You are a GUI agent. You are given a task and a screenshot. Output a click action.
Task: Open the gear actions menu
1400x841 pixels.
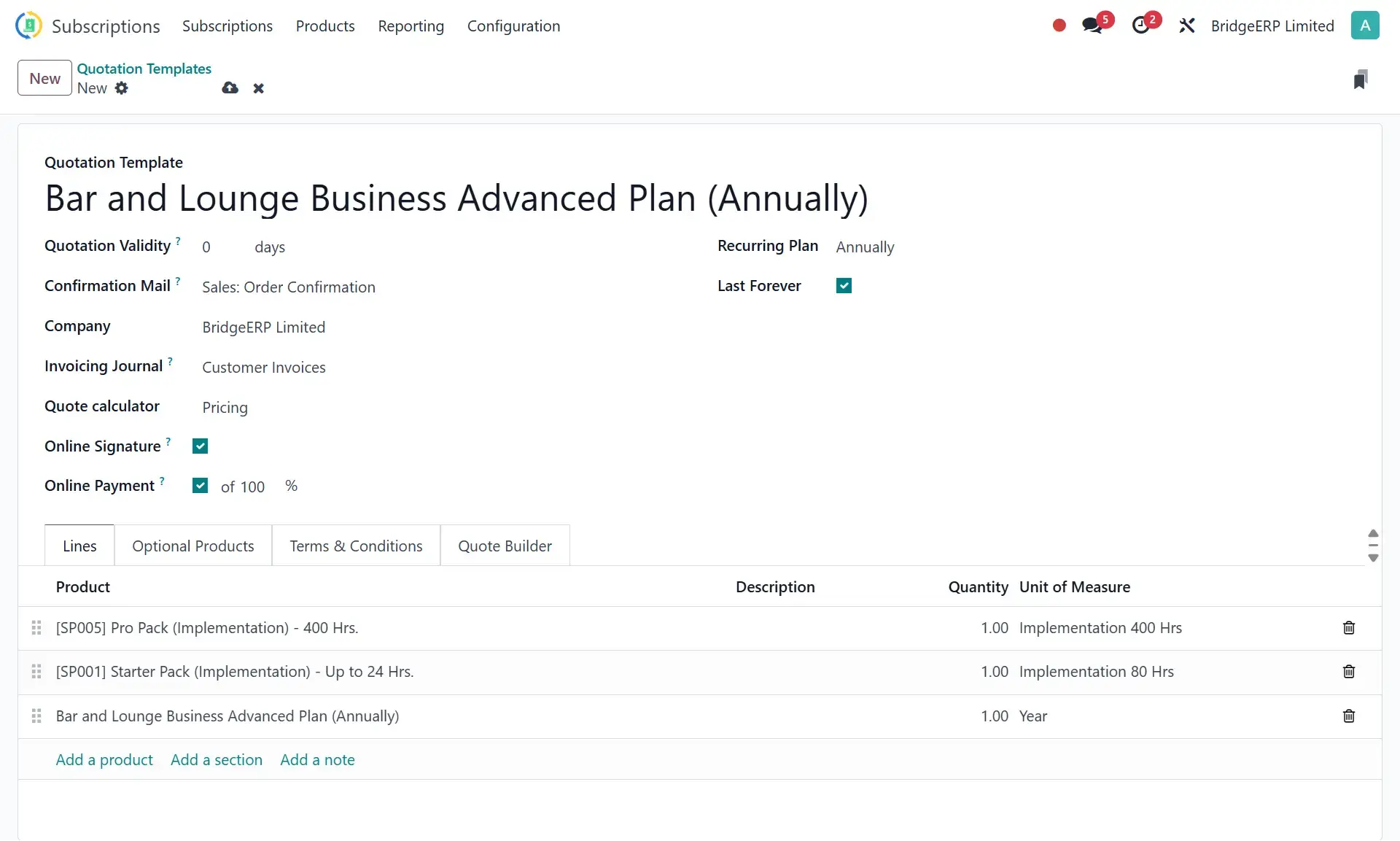click(x=122, y=88)
